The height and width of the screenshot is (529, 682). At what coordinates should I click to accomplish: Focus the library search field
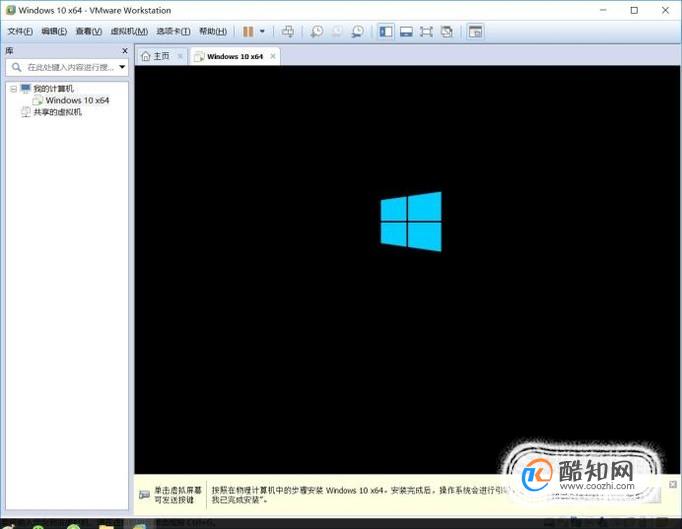click(67, 67)
